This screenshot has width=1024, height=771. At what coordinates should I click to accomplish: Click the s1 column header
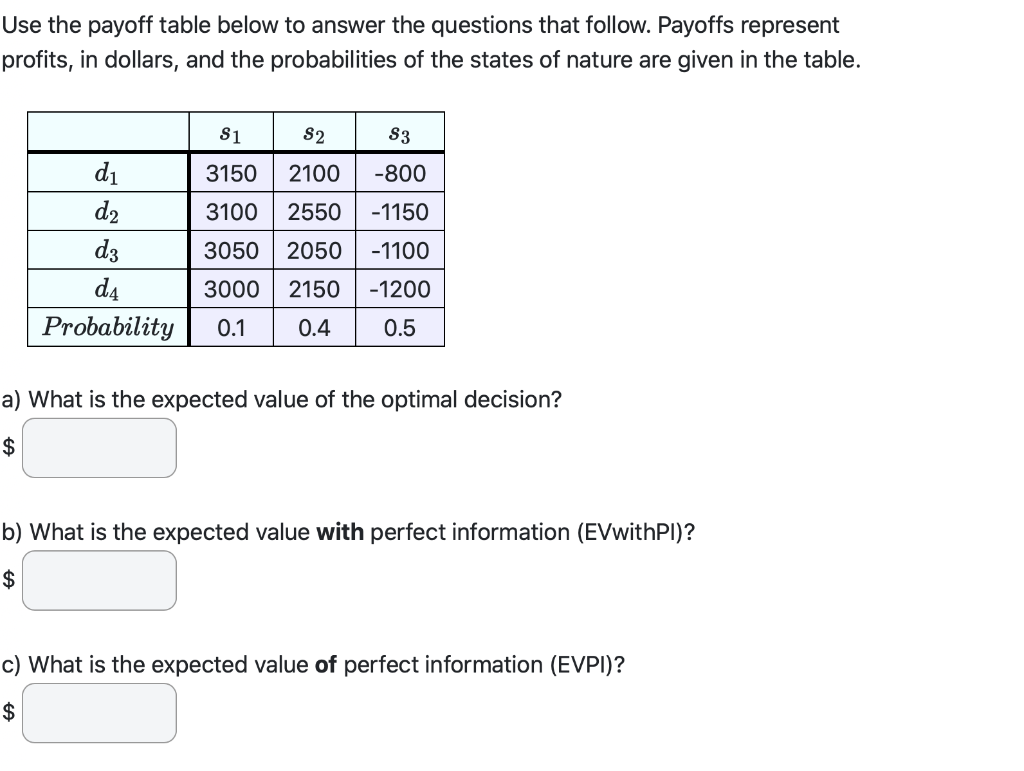[x=231, y=133]
